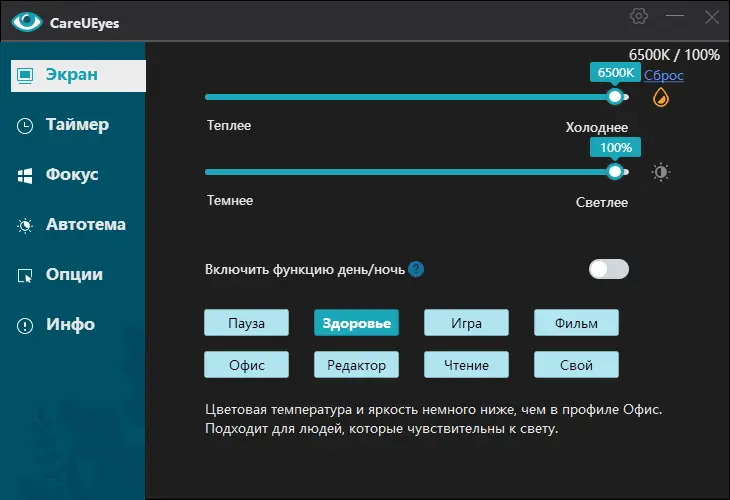Screen dimensions: 730x500
Task: Click the orange color temperature droplet icon
Action: (661, 97)
